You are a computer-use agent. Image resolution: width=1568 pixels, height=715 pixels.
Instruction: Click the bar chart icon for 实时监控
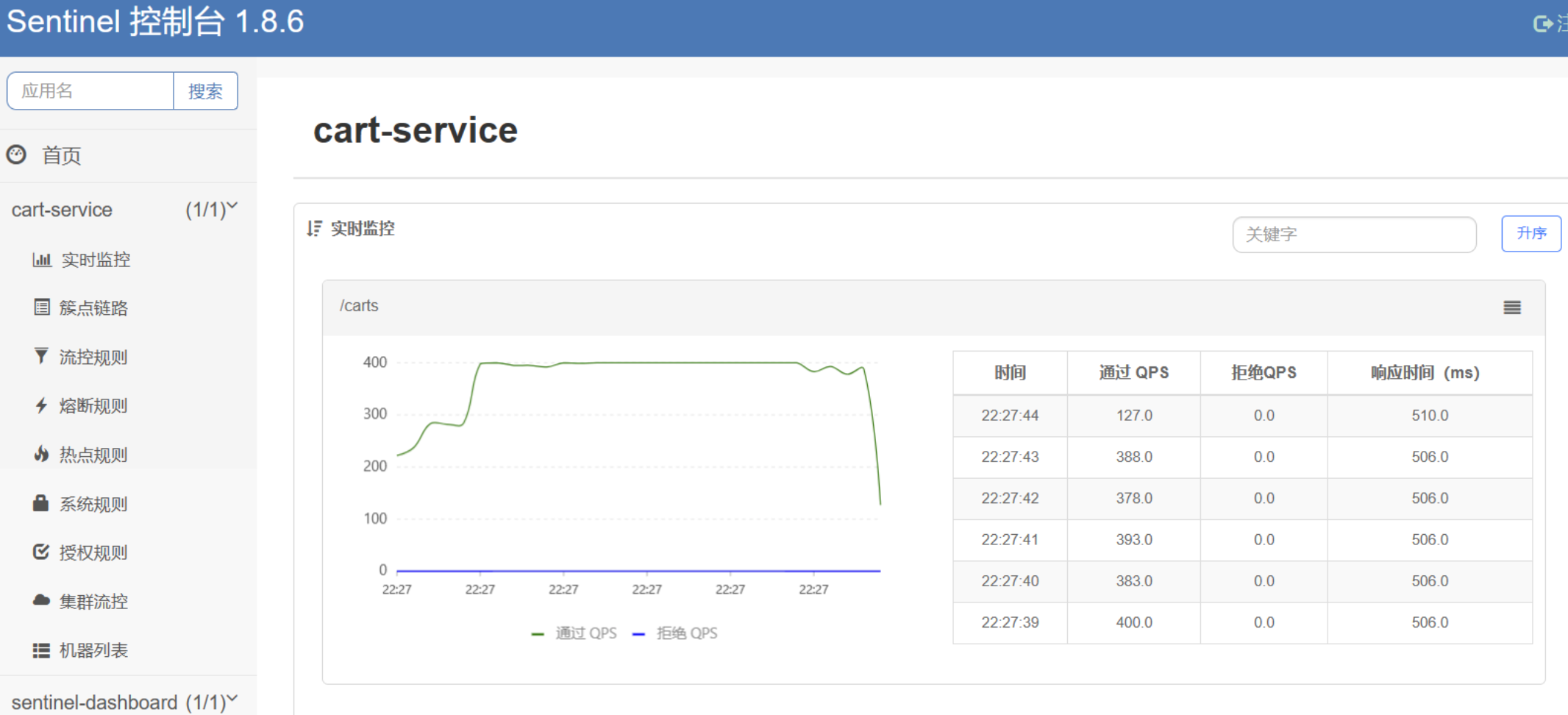pos(42,260)
